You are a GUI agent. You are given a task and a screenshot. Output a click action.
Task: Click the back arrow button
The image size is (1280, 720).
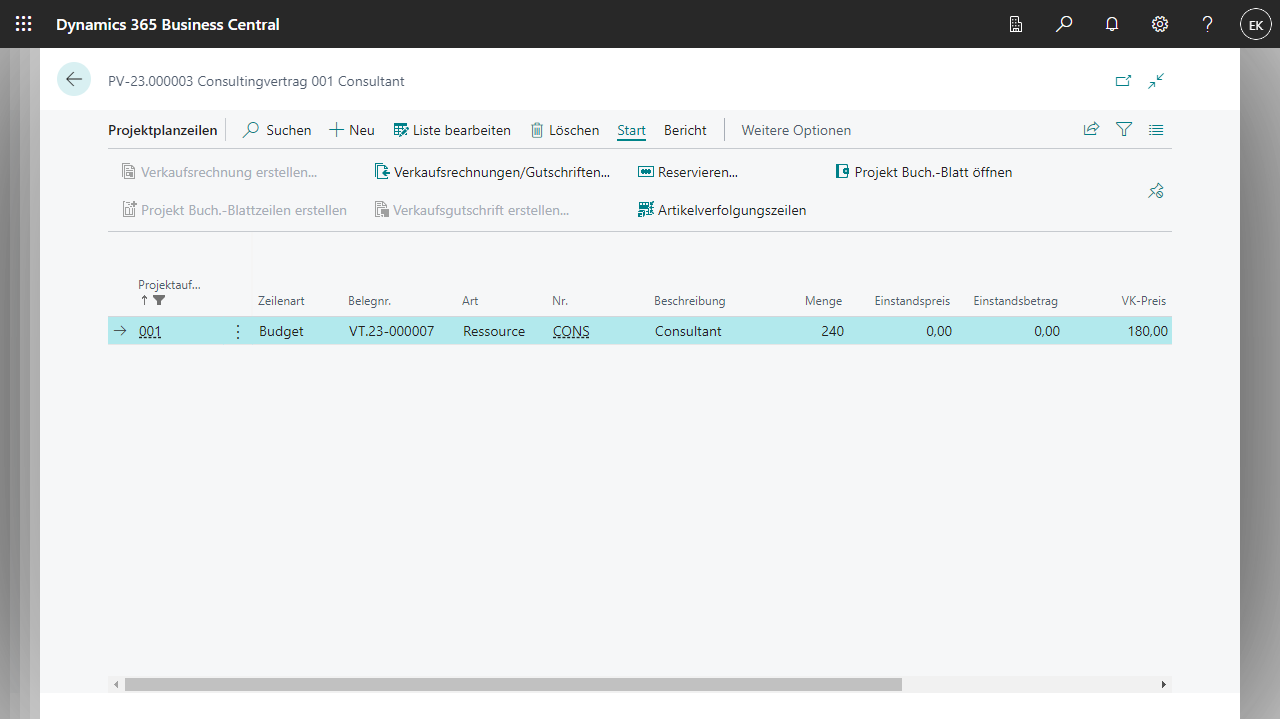coord(74,80)
